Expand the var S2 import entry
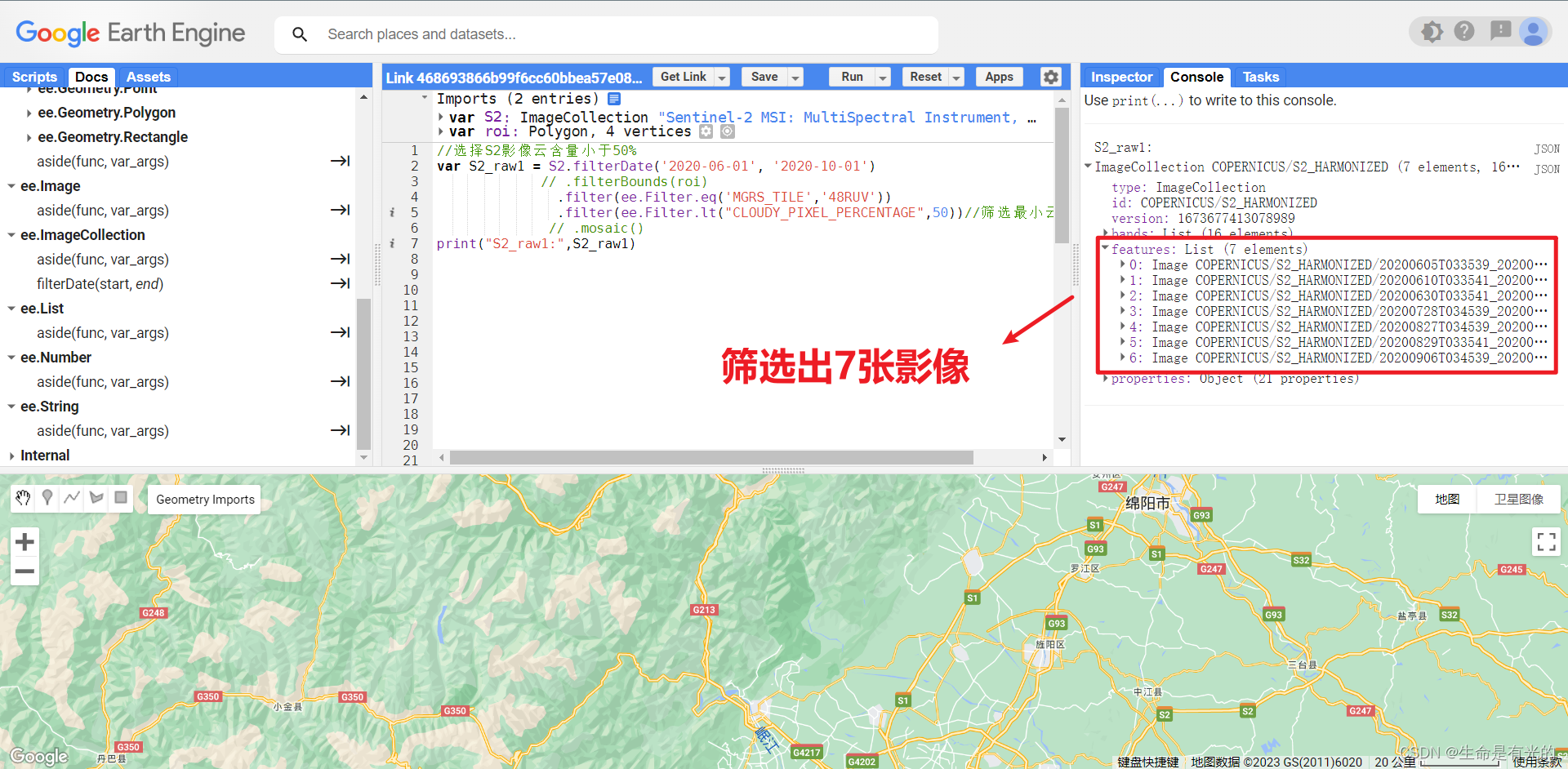The image size is (1568, 769). [441, 118]
